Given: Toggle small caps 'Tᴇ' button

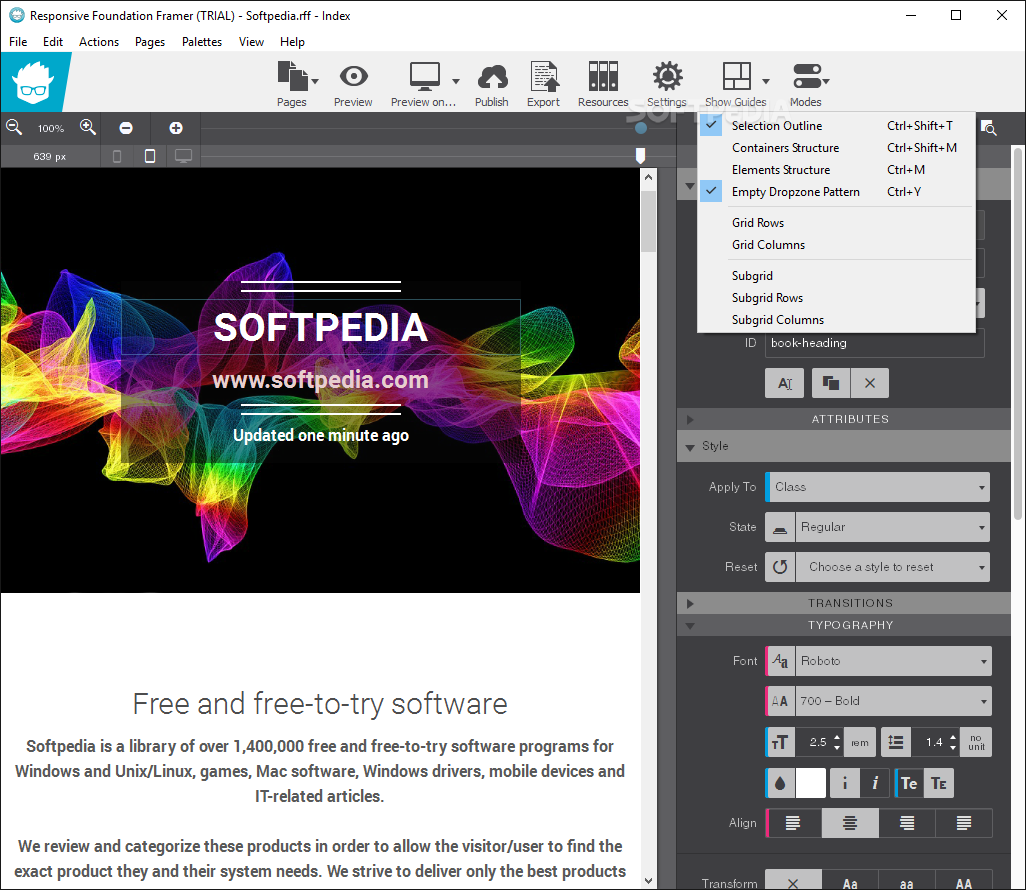Looking at the screenshot, I should coord(939,783).
